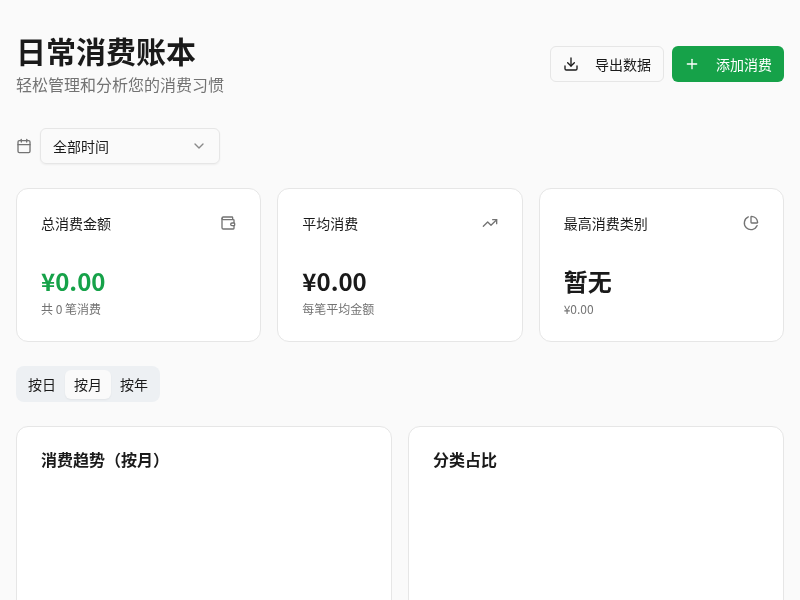Switch to the 按年 view
The width and height of the screenshot is (800, 600).
click(134, 384)
